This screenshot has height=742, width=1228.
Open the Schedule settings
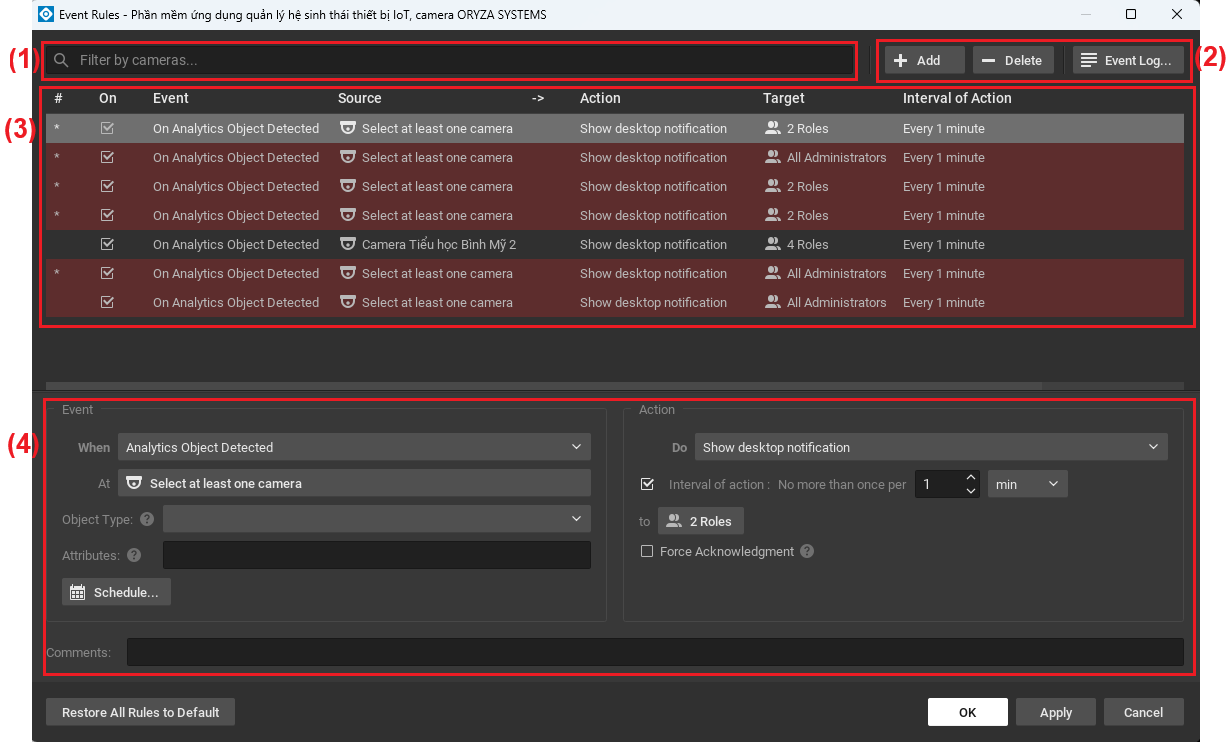(116, 592)
